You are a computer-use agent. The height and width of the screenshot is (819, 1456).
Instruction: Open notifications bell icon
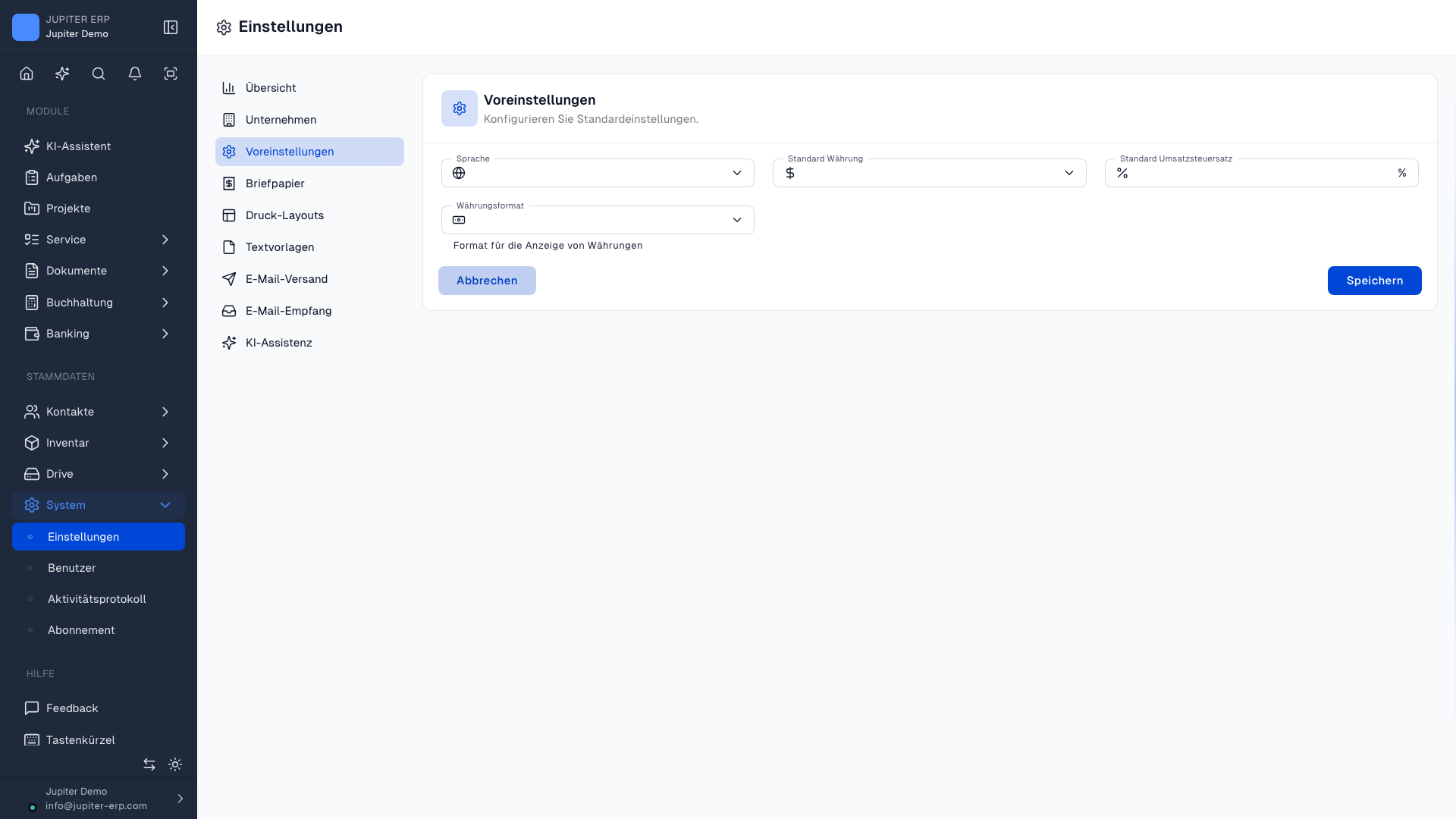(135, 74)
